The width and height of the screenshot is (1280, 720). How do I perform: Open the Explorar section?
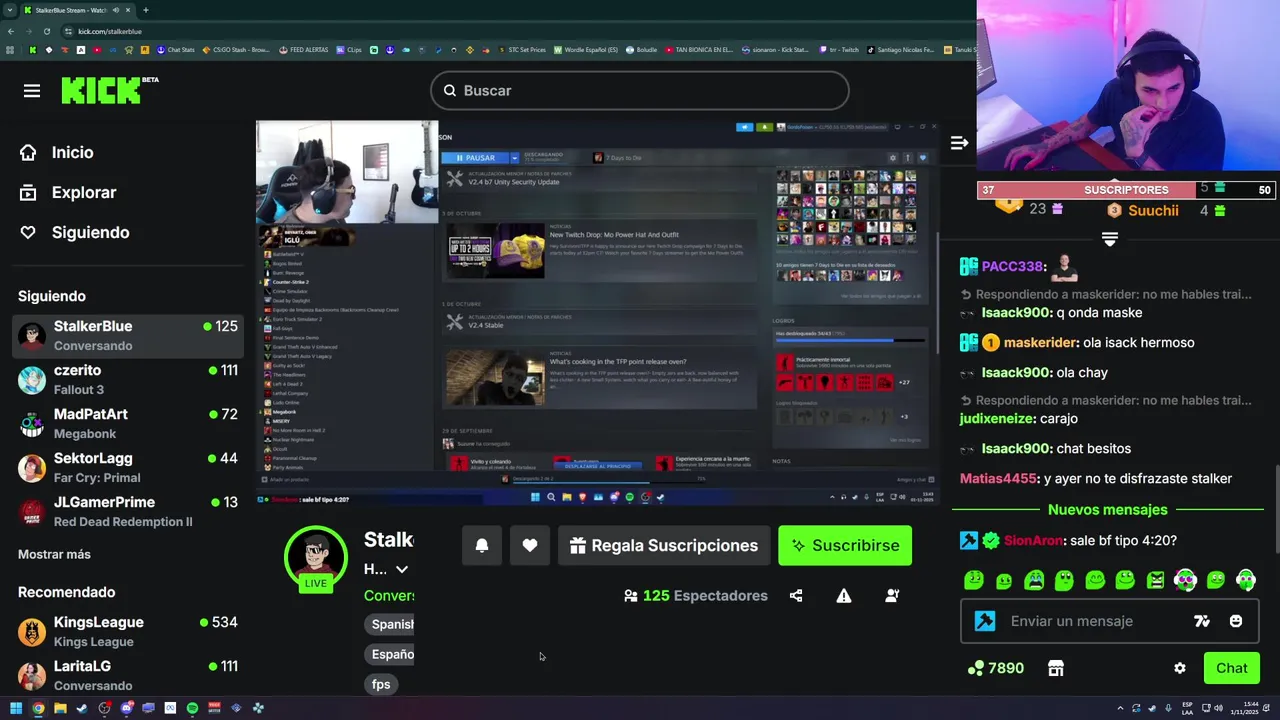(68, 192)
